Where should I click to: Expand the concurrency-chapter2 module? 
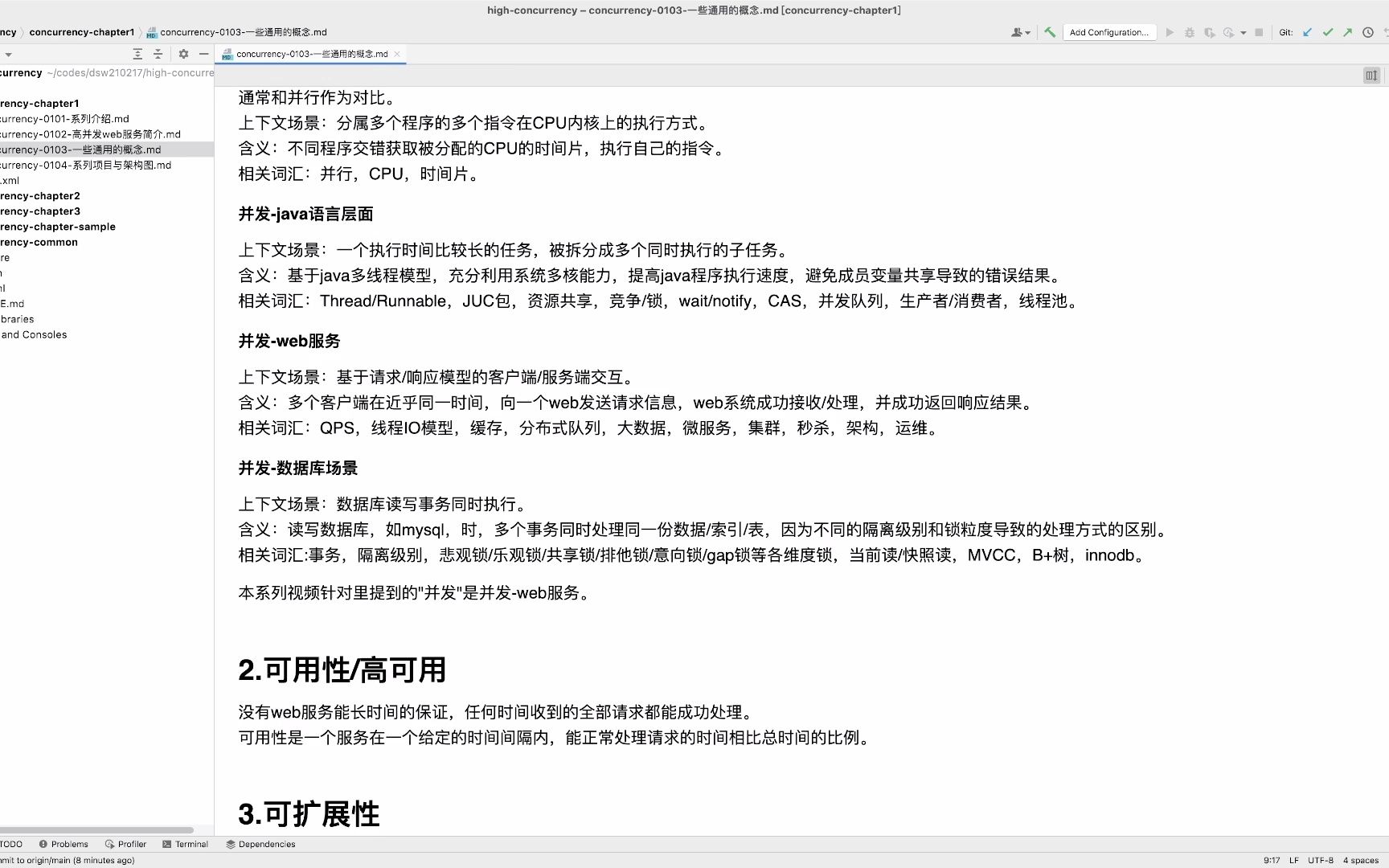pos(40,195)
